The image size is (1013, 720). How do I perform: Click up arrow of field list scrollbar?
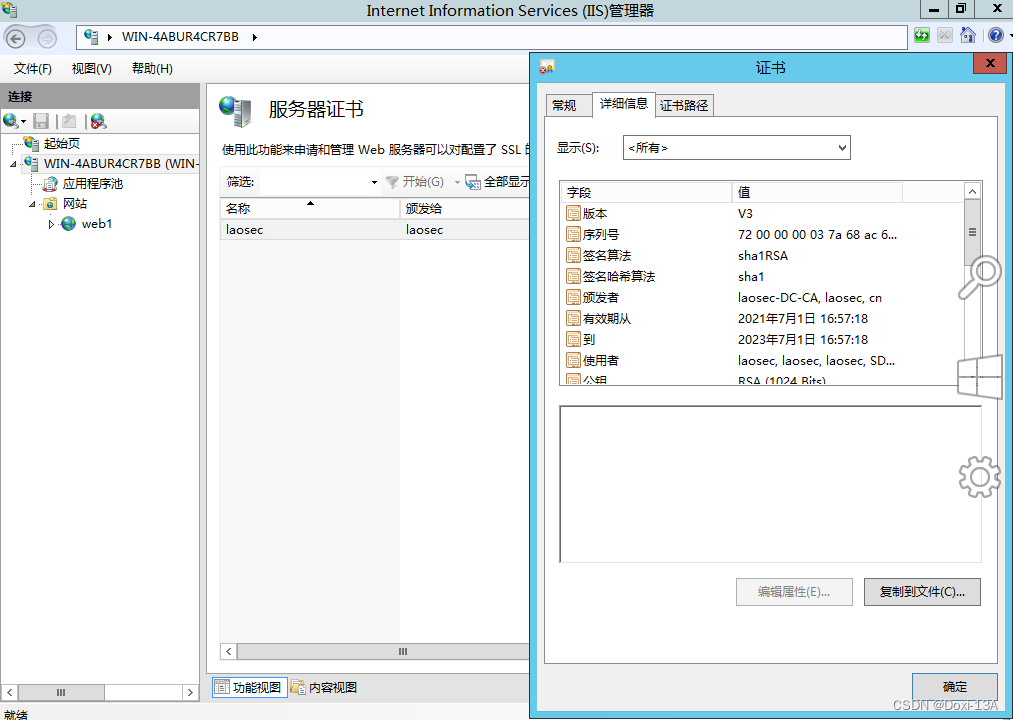point(972,191)
